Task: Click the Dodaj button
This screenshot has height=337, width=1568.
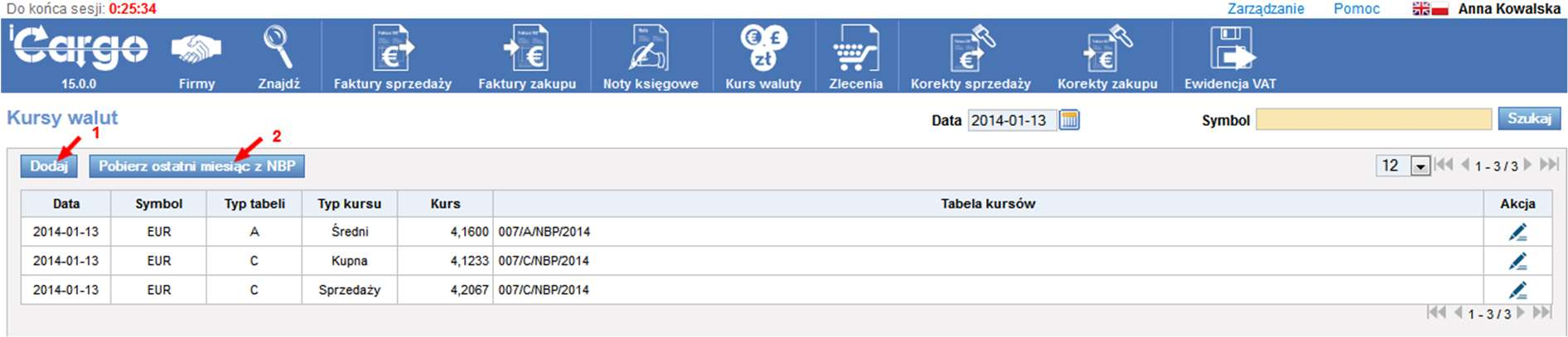Action: pyautogui.click(x=49, y=166)
